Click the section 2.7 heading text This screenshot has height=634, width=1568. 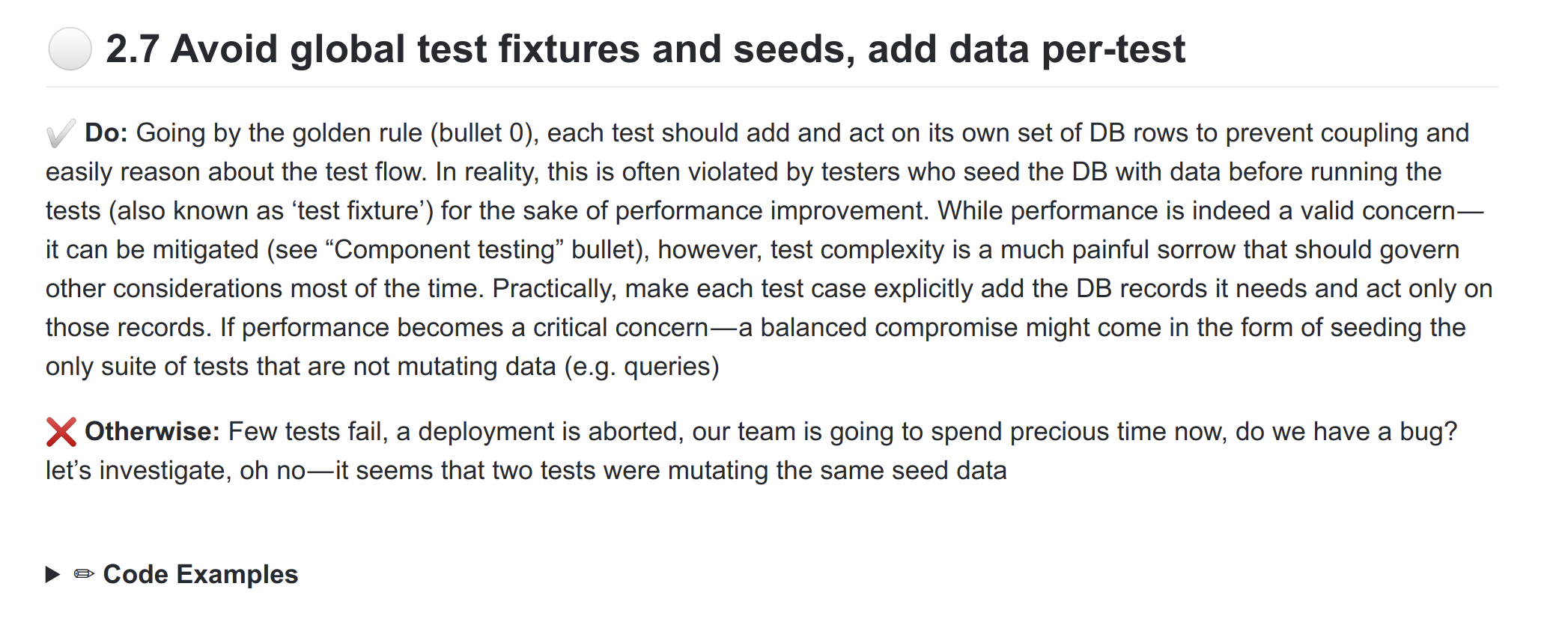(645, 49)
